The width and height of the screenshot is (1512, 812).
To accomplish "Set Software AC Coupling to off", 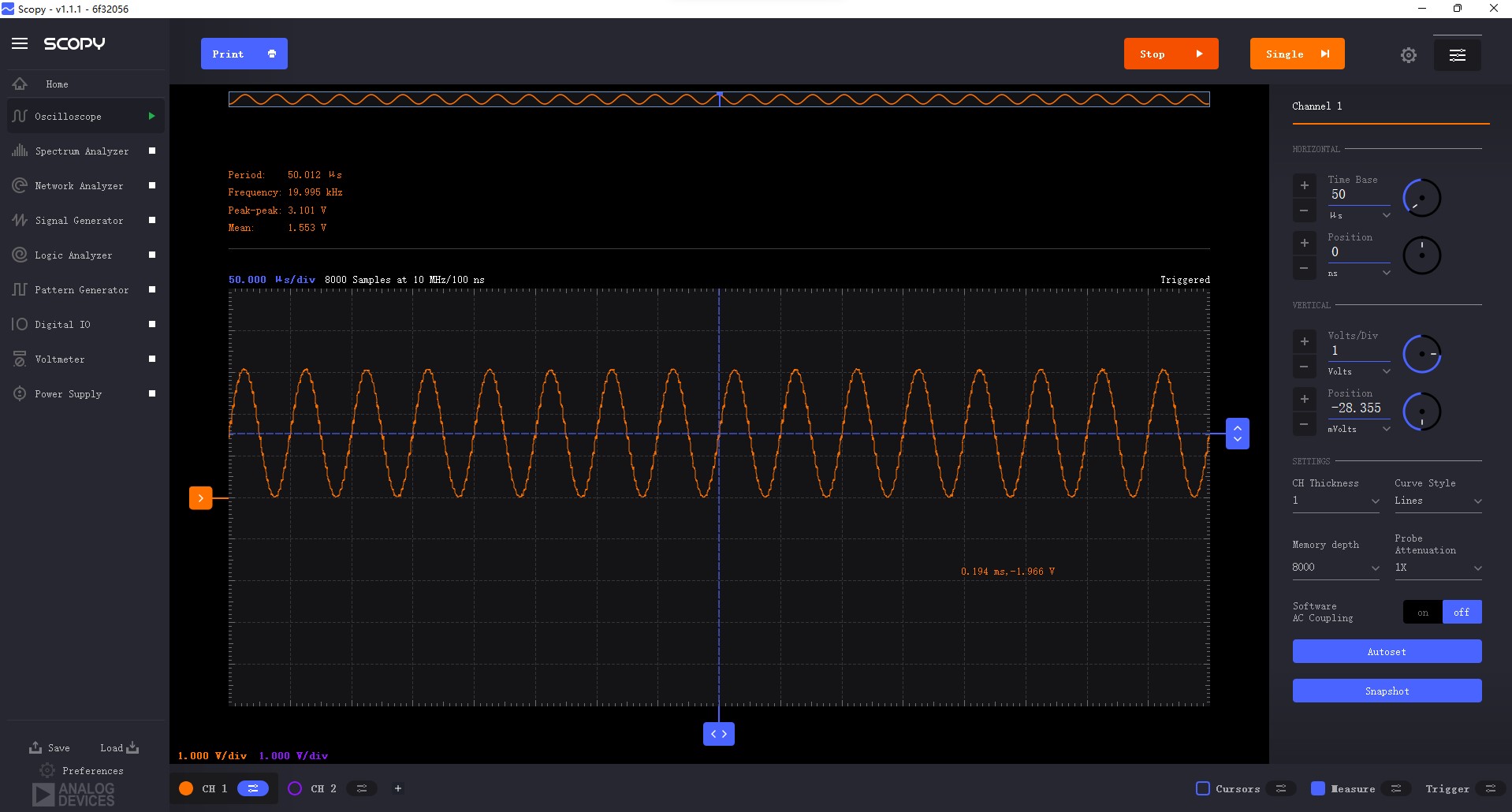I will (x=1462, y=613).
